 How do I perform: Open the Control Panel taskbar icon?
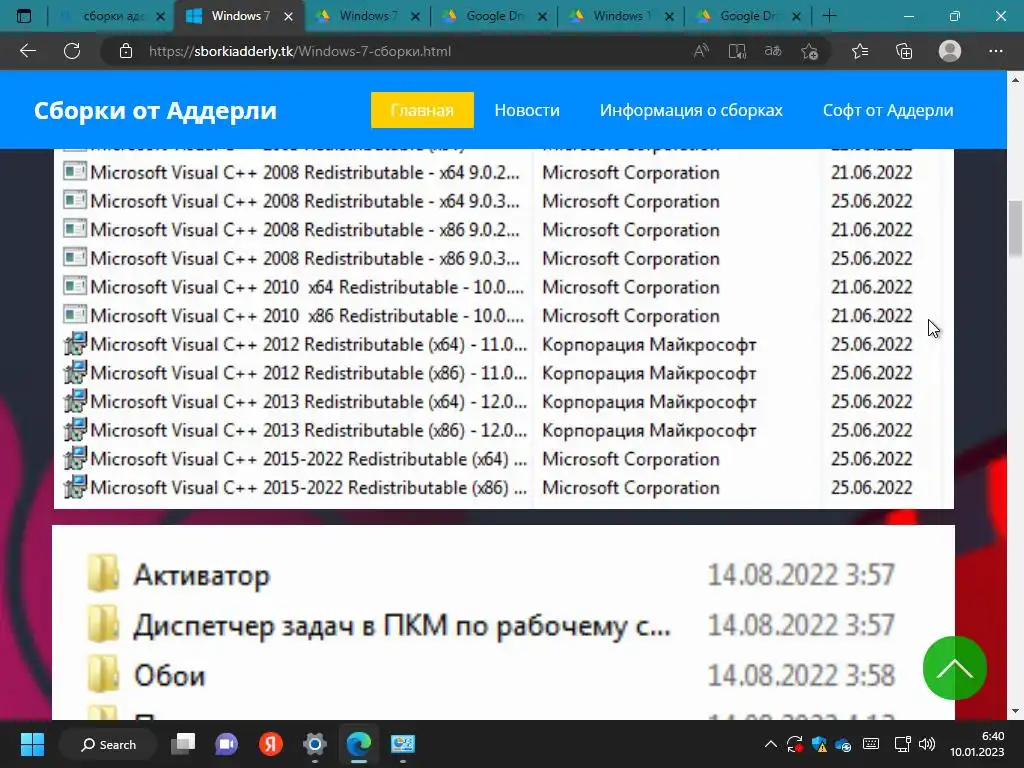point(402,744)
